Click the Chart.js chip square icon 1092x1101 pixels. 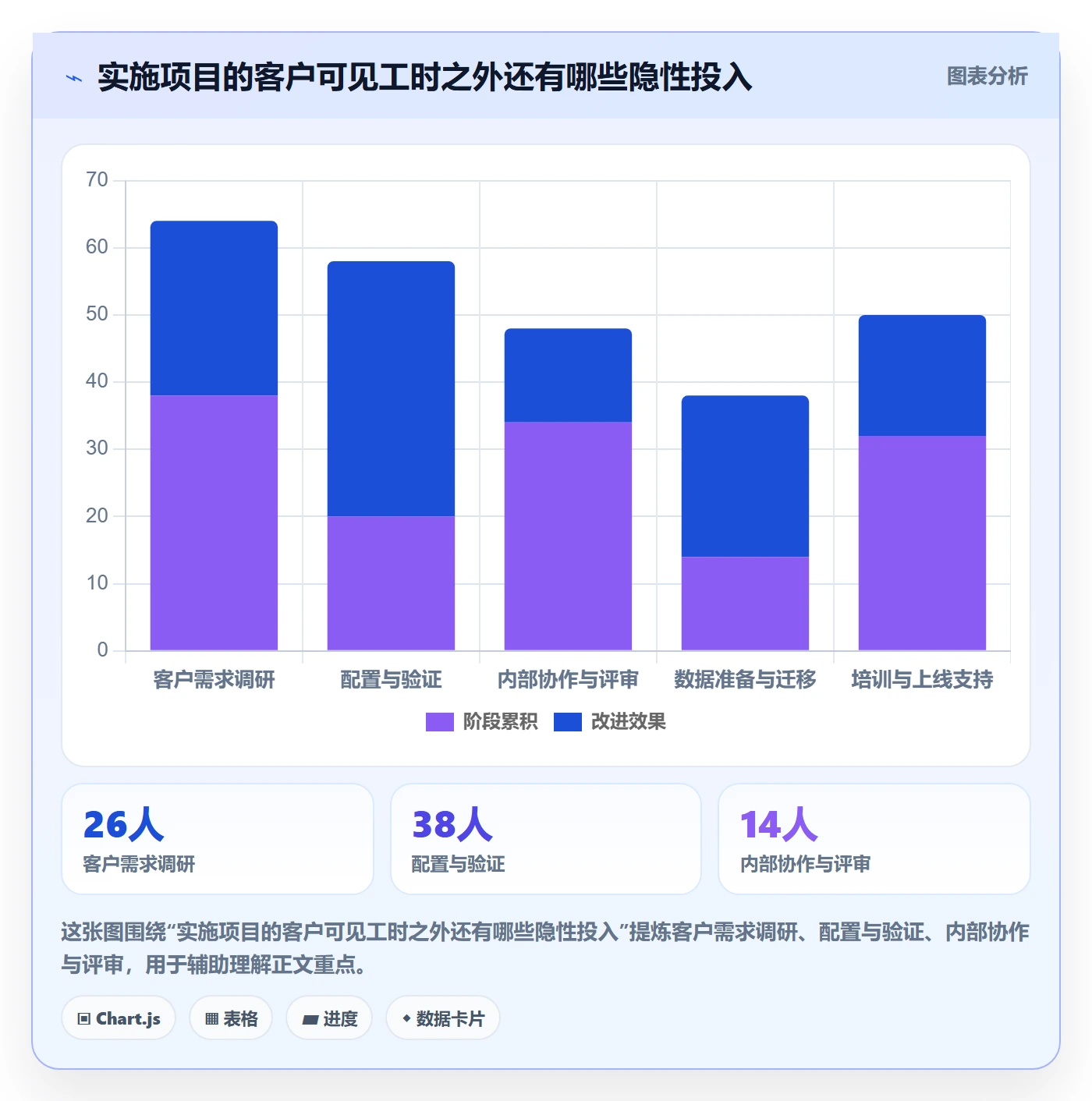pyautogui.click(x=84, y=1019)
